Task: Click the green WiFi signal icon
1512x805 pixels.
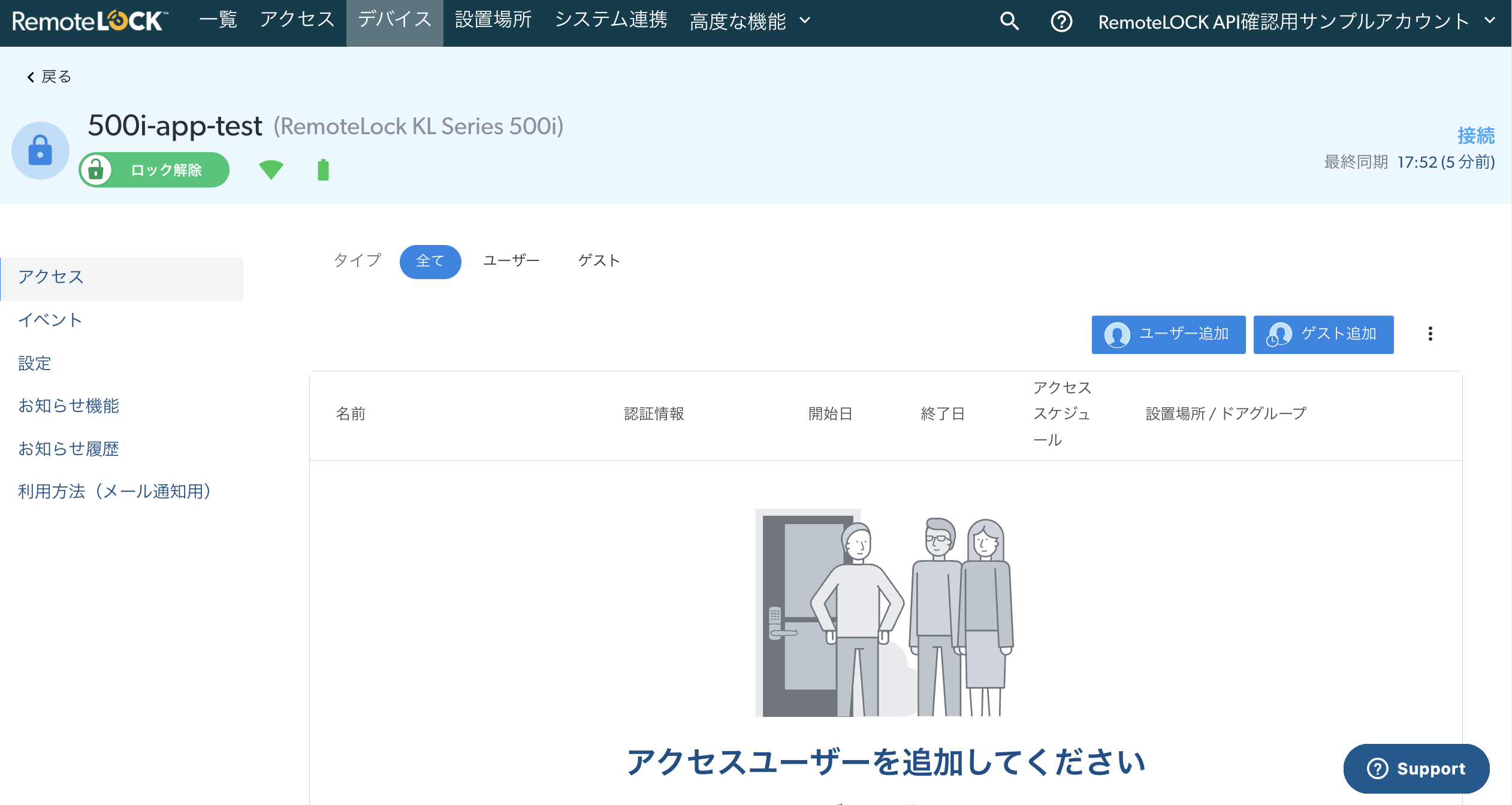Action: pos(271,170)
